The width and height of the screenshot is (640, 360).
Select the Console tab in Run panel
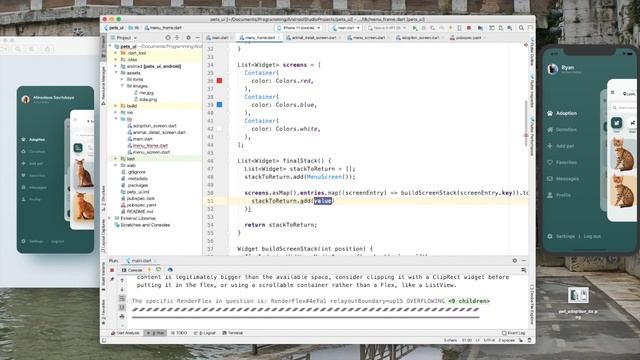(x=132, y=270)
